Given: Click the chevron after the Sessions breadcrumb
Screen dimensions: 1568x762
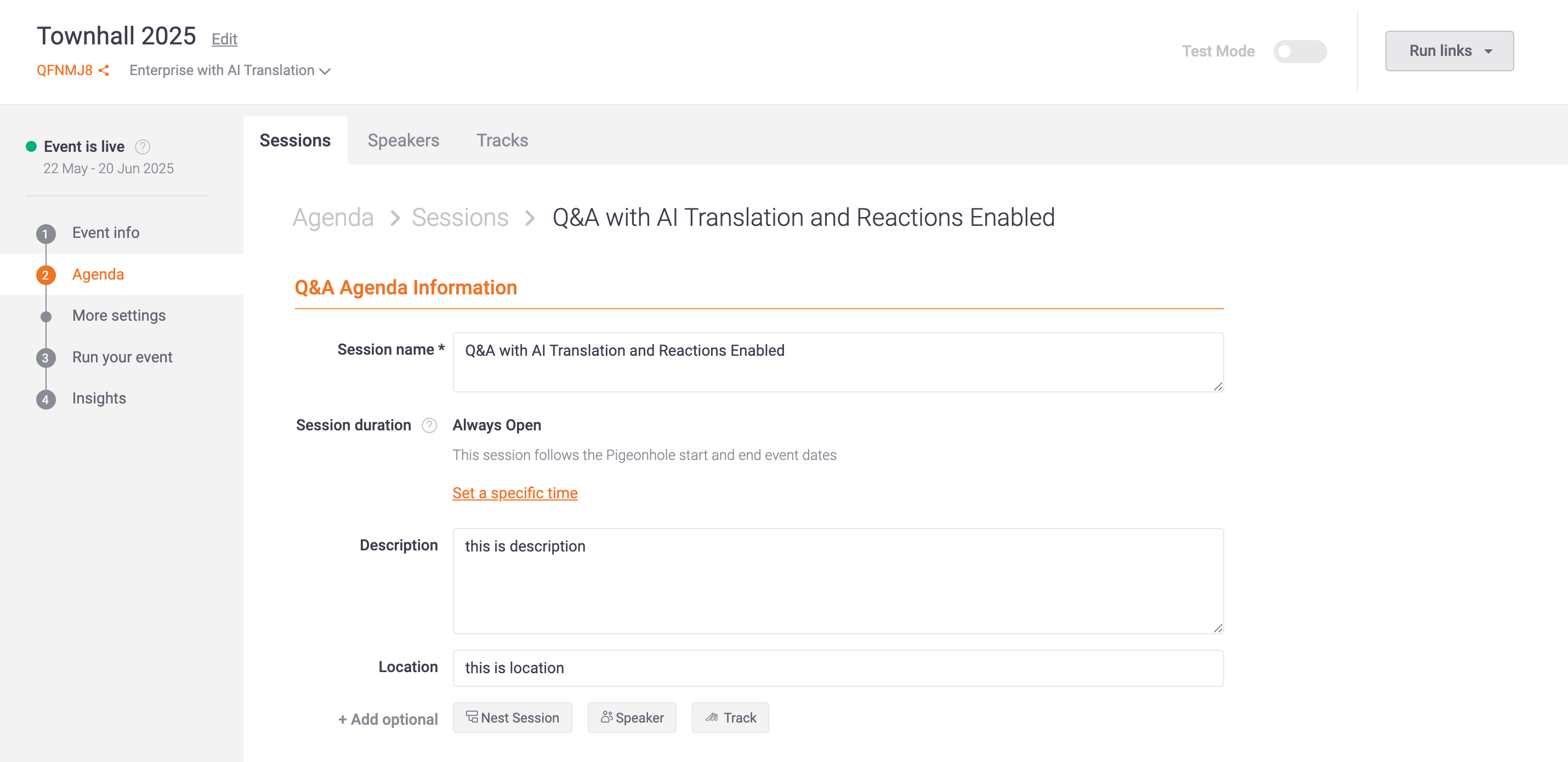Looking at the screenshot, I should coord(530,218).
